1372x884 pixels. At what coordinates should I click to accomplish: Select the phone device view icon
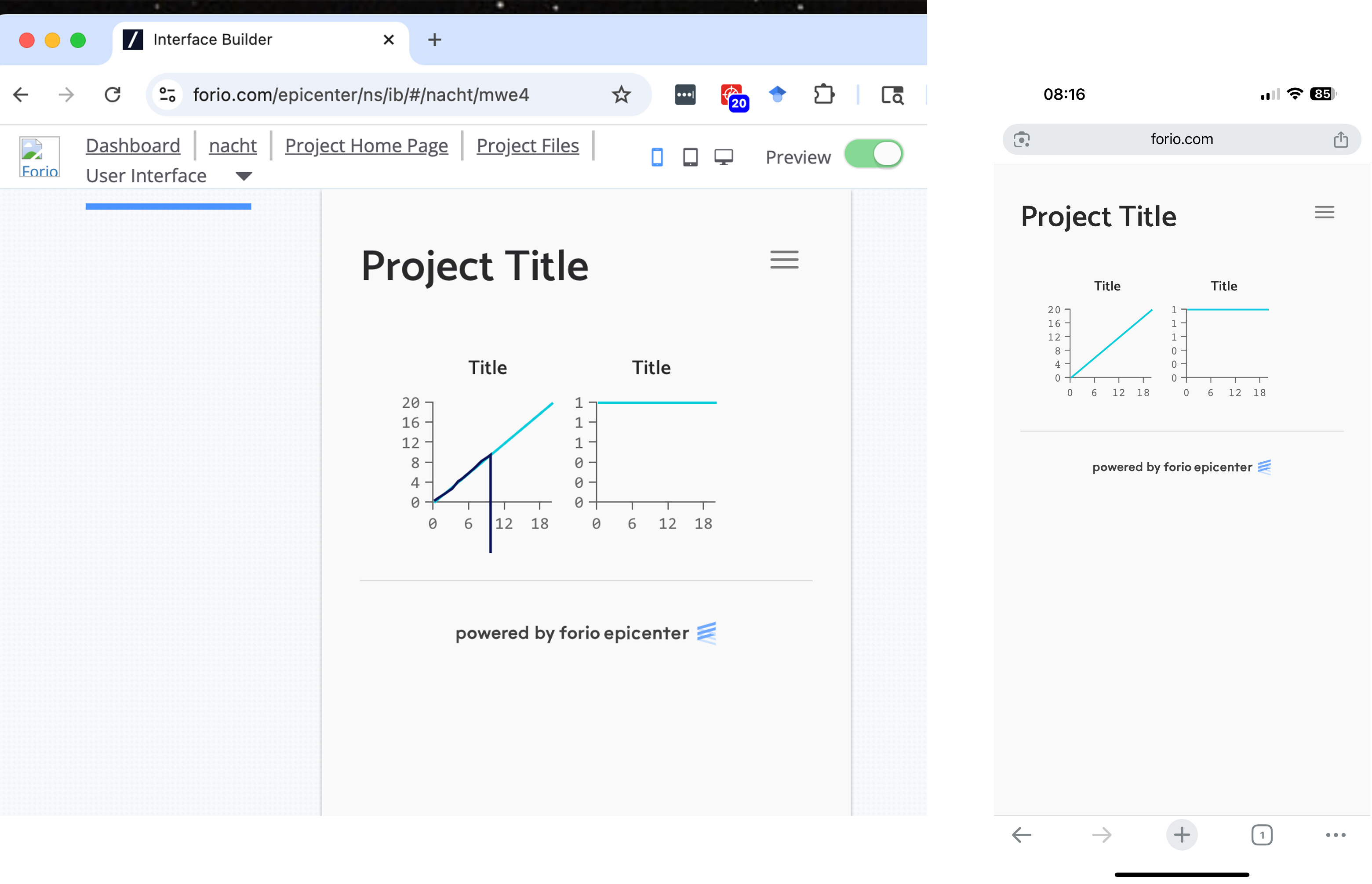tap(658, 157)
